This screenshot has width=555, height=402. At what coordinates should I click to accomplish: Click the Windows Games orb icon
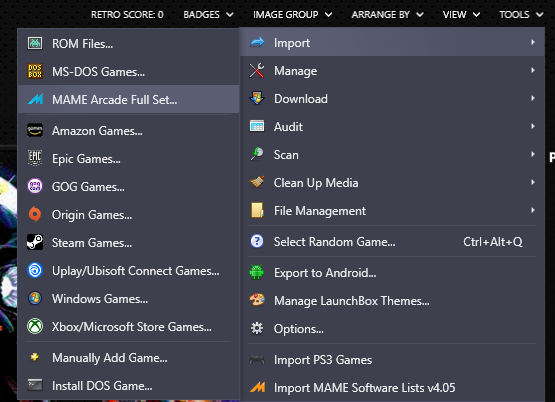tap(35, 298)
